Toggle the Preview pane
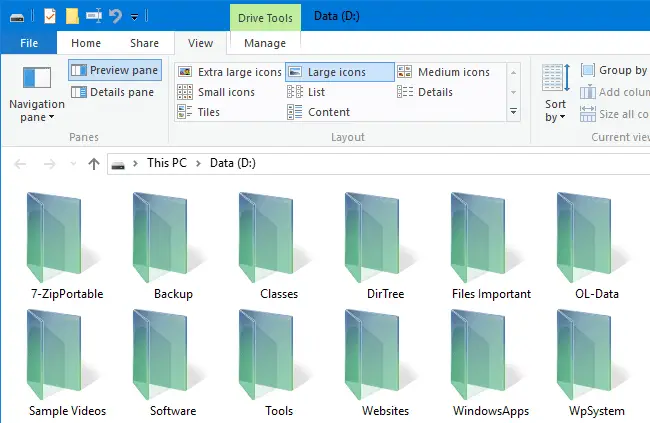The height and width of the screenshot is (423, 650). 115,70
